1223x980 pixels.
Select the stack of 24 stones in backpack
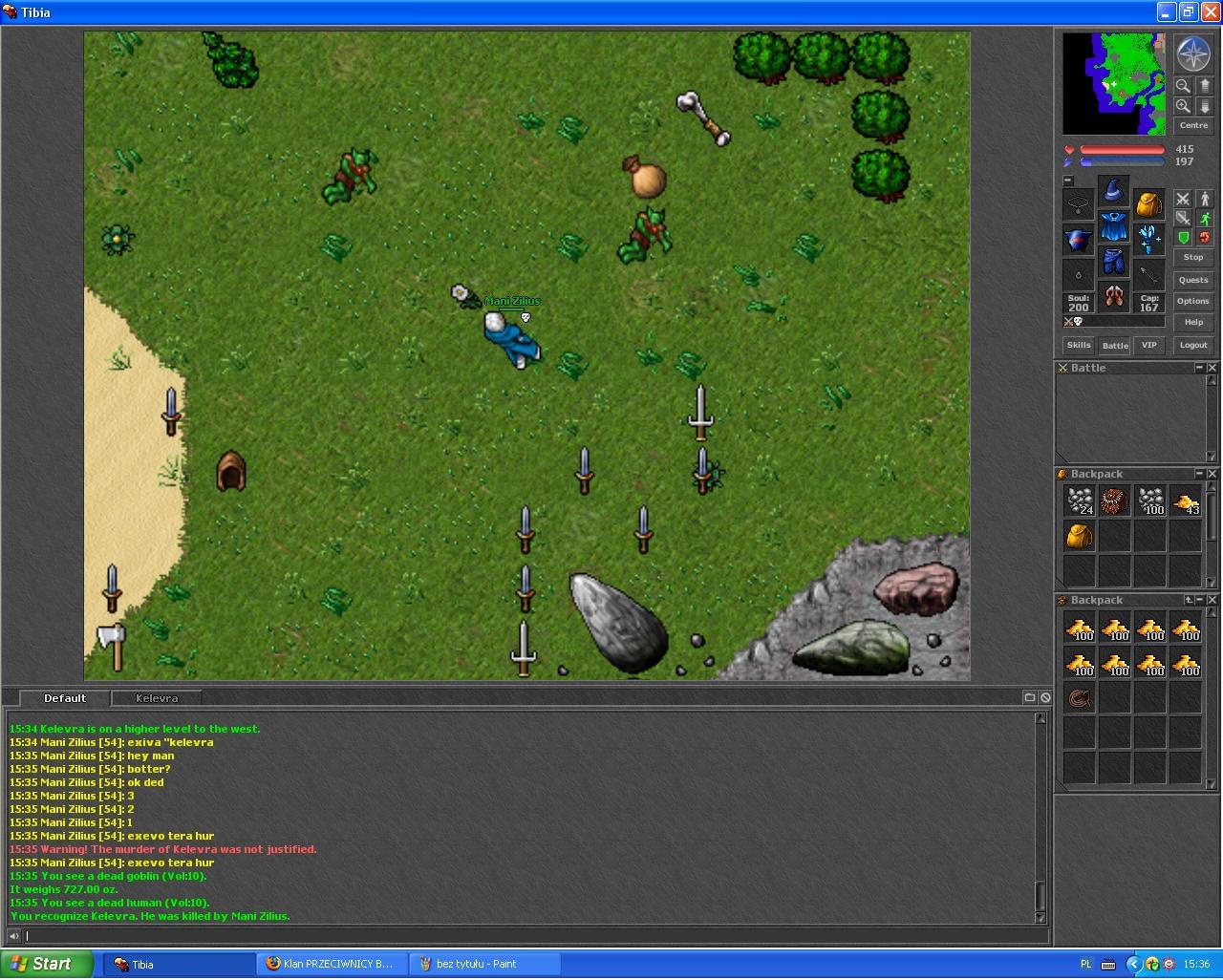coord(1080,501)
